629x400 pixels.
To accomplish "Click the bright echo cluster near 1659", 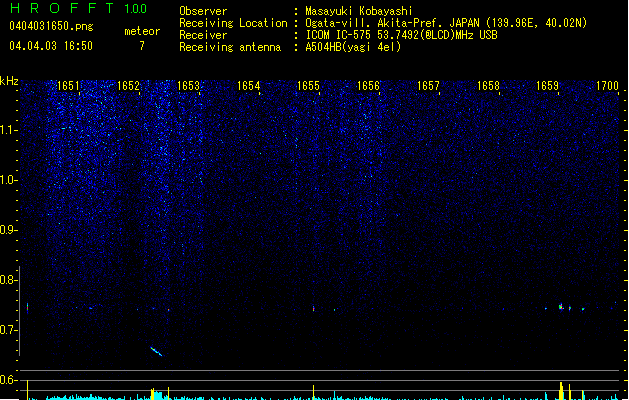I will [x=561, y=307].
